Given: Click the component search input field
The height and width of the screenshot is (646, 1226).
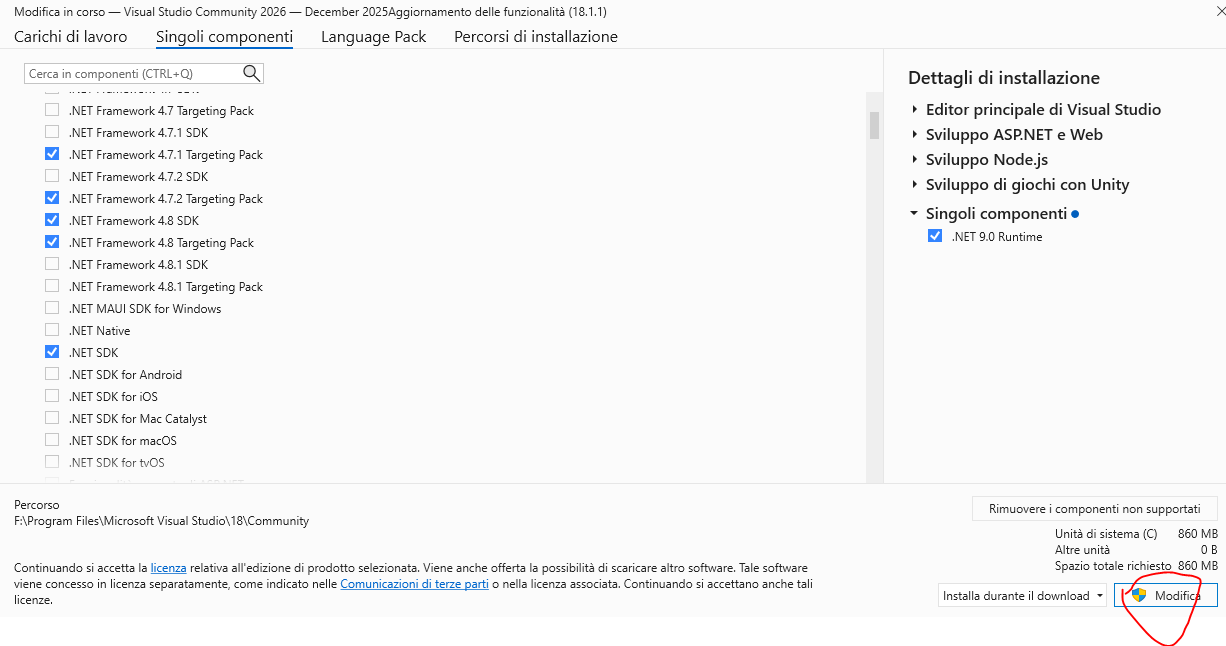Looking at the screenshot, I should tap(130, 74).
